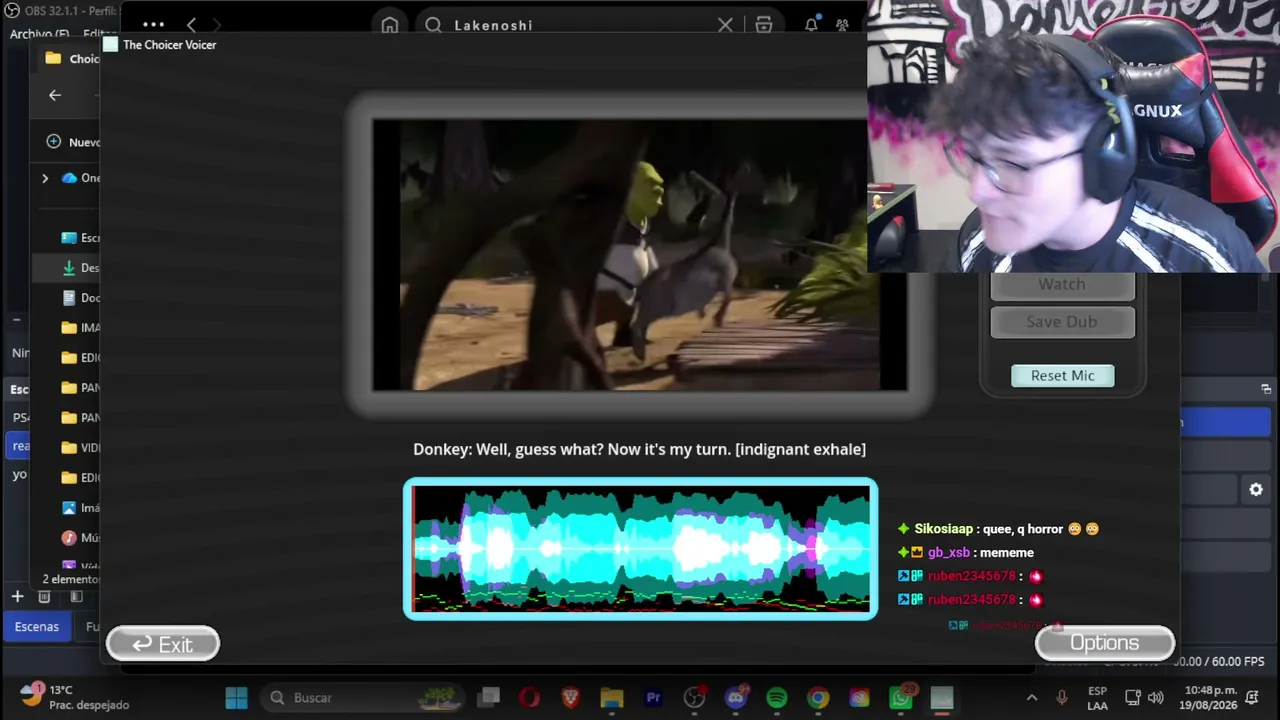Click the OBS scene filters icon
This screenshot has height=720, width=1280.
[x=76, y=597]
